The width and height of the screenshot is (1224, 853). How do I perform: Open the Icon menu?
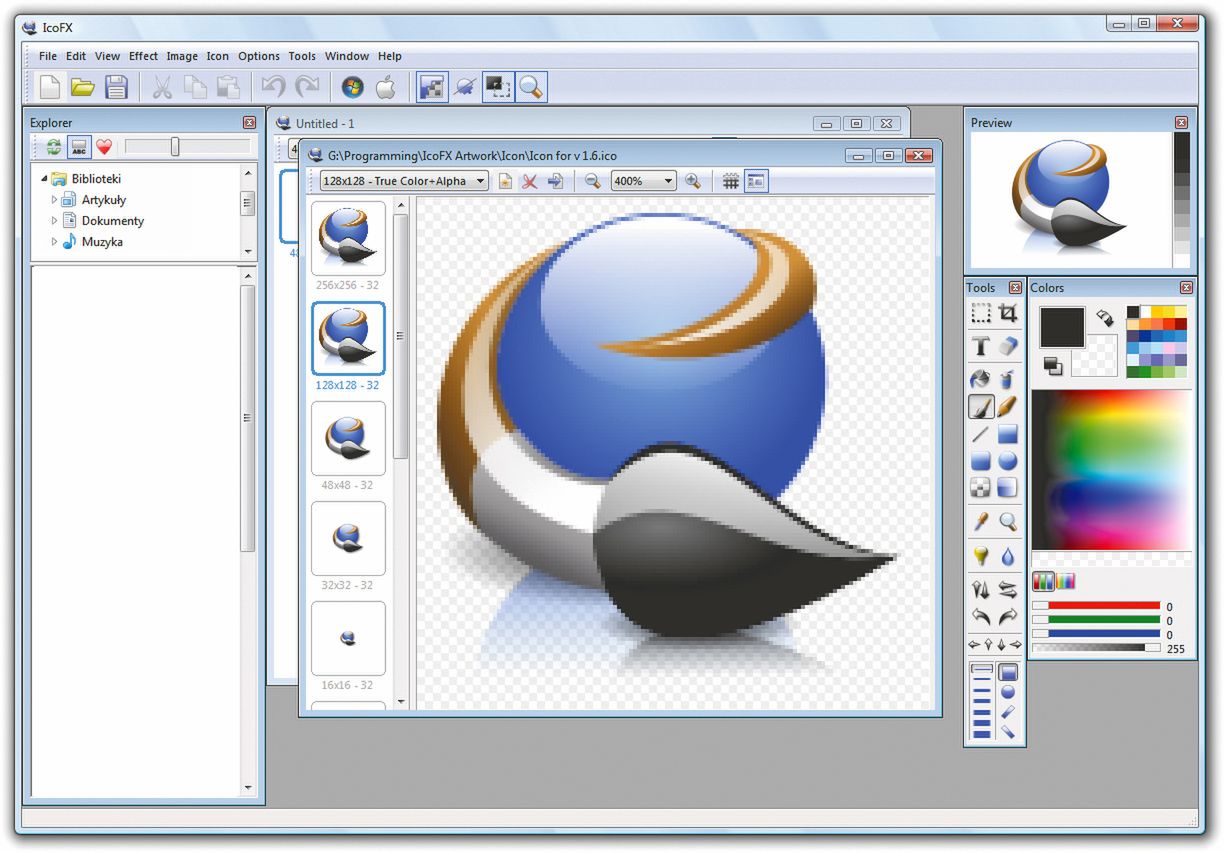point(218,56)
